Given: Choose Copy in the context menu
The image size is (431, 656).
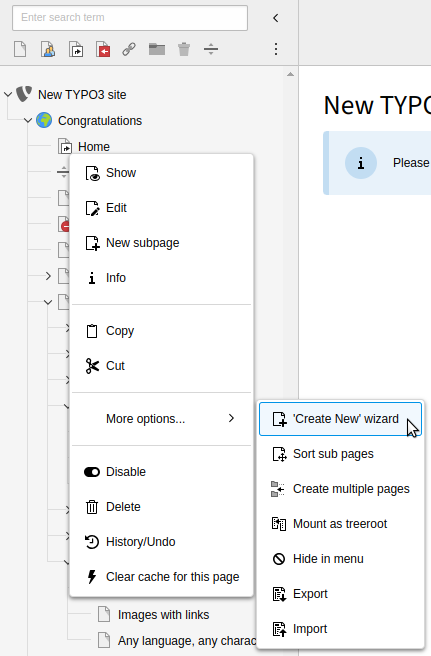Looking at the screenshot, I should click(x=162, y=331).
